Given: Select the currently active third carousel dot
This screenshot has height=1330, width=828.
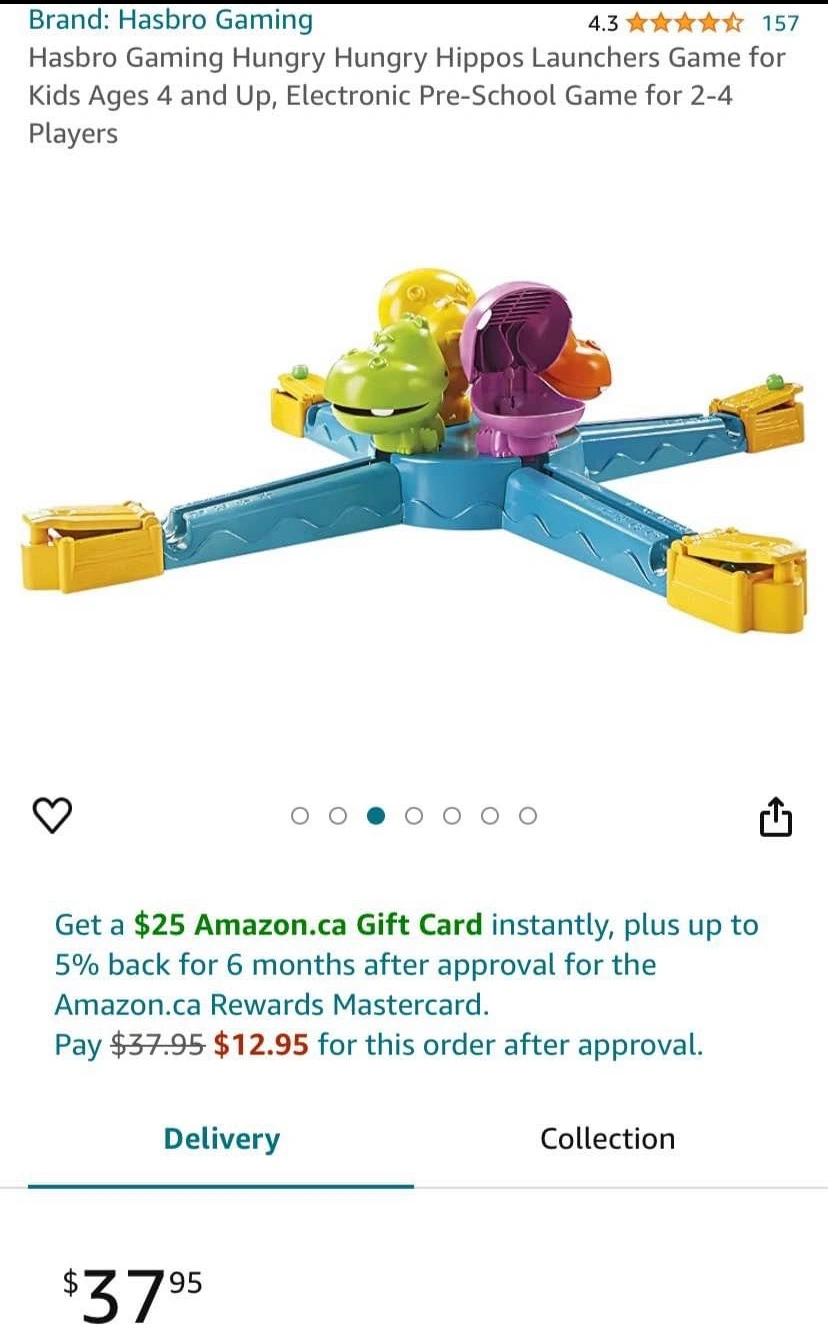Looking at the screenshot, I should tap(376, 816).
